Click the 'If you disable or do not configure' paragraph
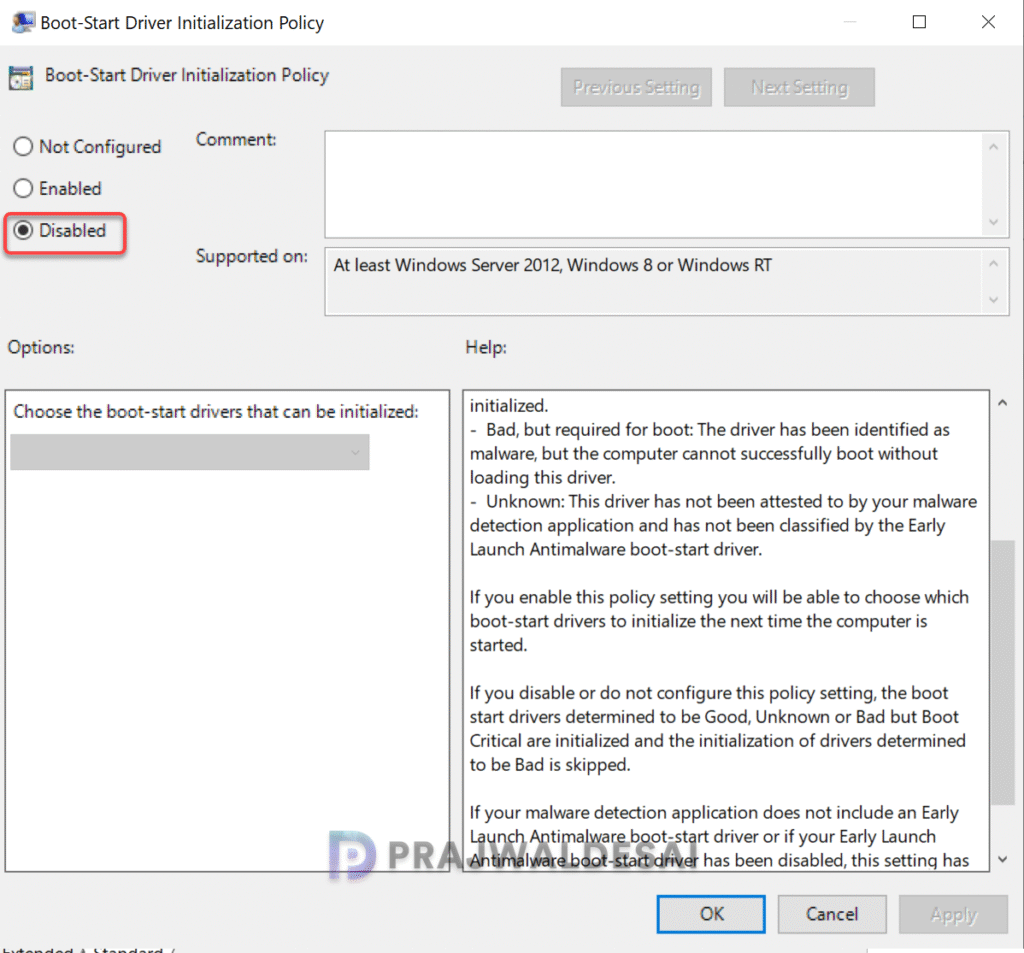This screenshot has height=953, width=1024. click(x=717, y=728)
